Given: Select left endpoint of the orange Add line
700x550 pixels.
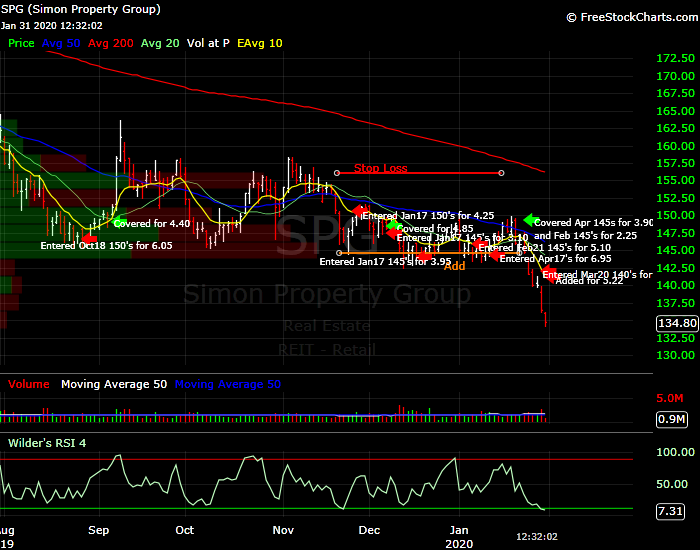Looking at the screenshot, I should click(x=339, y=253).
